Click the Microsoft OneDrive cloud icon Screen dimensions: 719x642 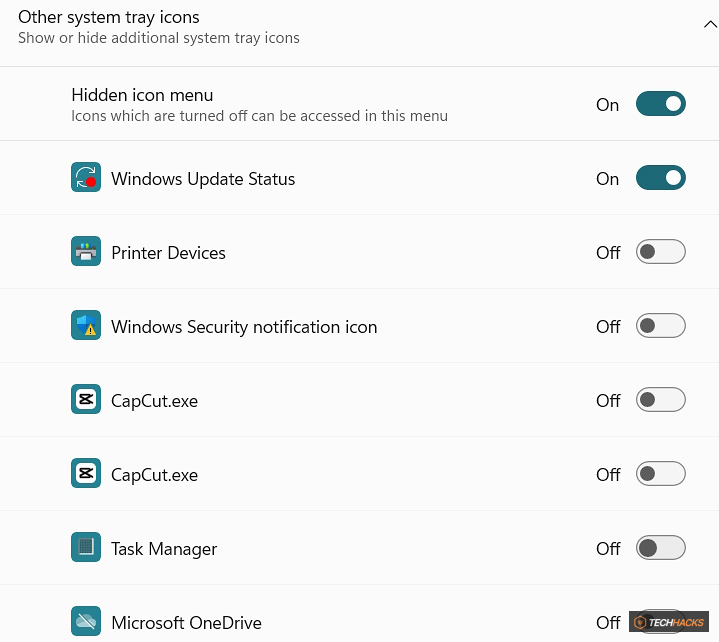tap(86, 621)
